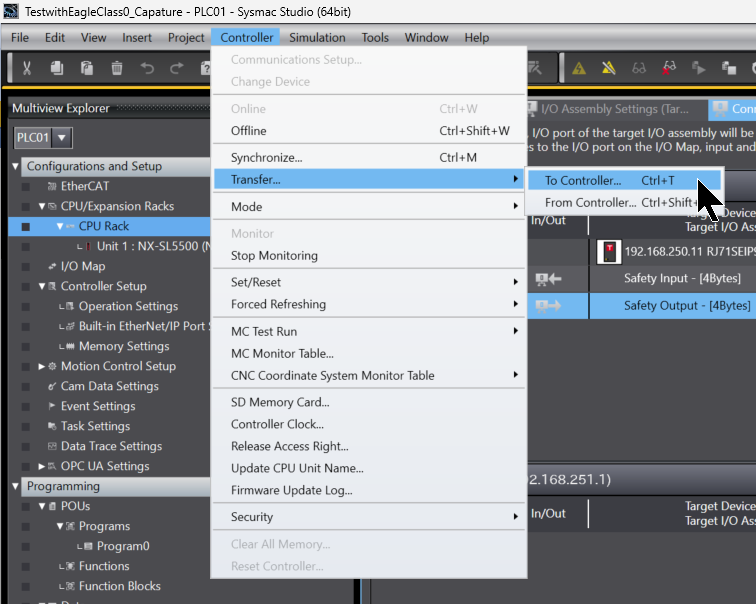
Task: Click the Data Trace Settings icon
Action: [52, 446]
